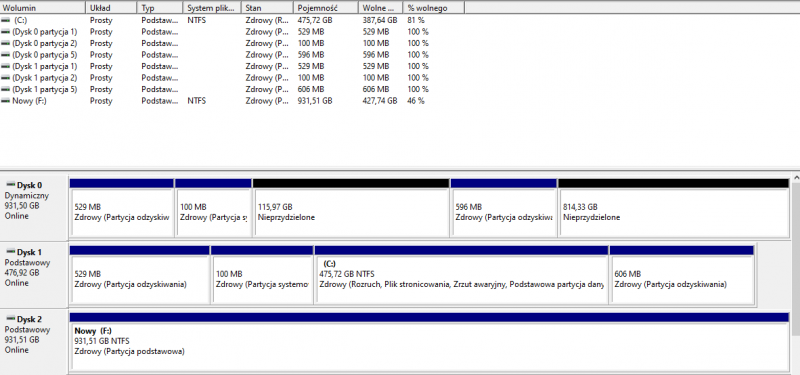Sort volumes by Stan column
Image resolution: width=800 pixels, height=375 pixels.
tap(267, 8)
